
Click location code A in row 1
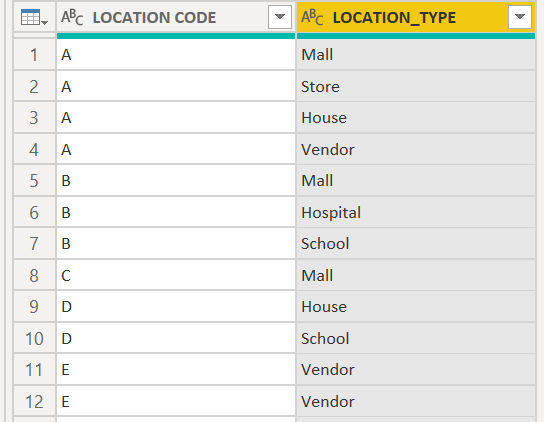pos(176,54)
